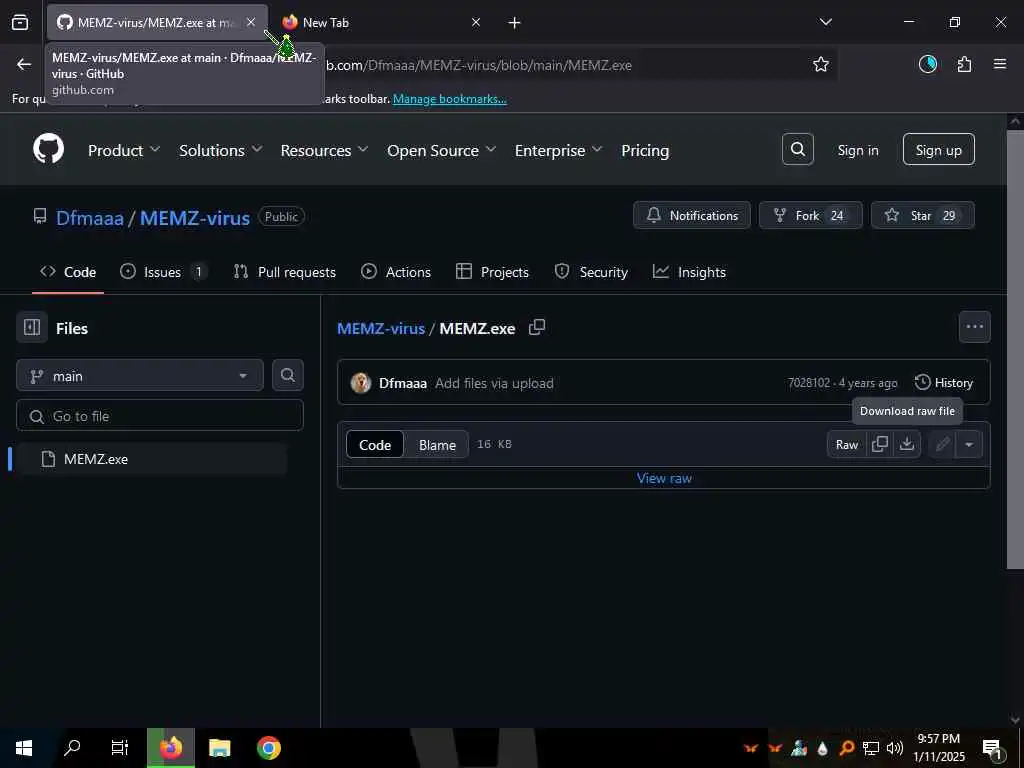
Task: Switch to the New Tab browser tab
Action: click(x=379, y=22)
